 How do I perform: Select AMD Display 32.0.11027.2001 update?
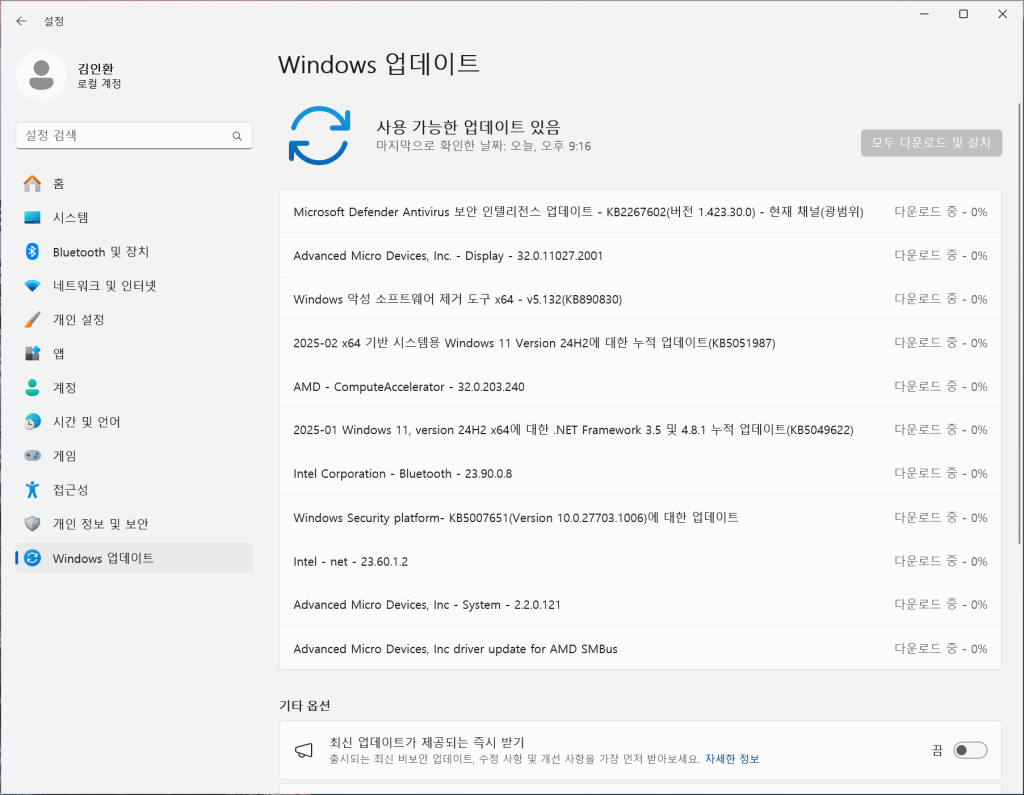click(640, 255)
